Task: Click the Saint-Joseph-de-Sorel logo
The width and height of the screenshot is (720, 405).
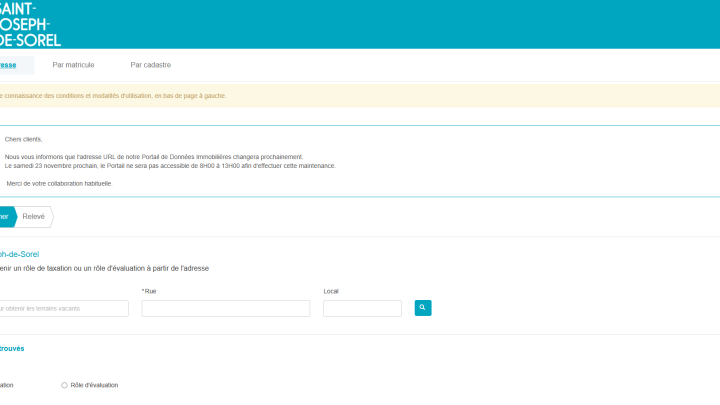Action: tap(30, 24)
